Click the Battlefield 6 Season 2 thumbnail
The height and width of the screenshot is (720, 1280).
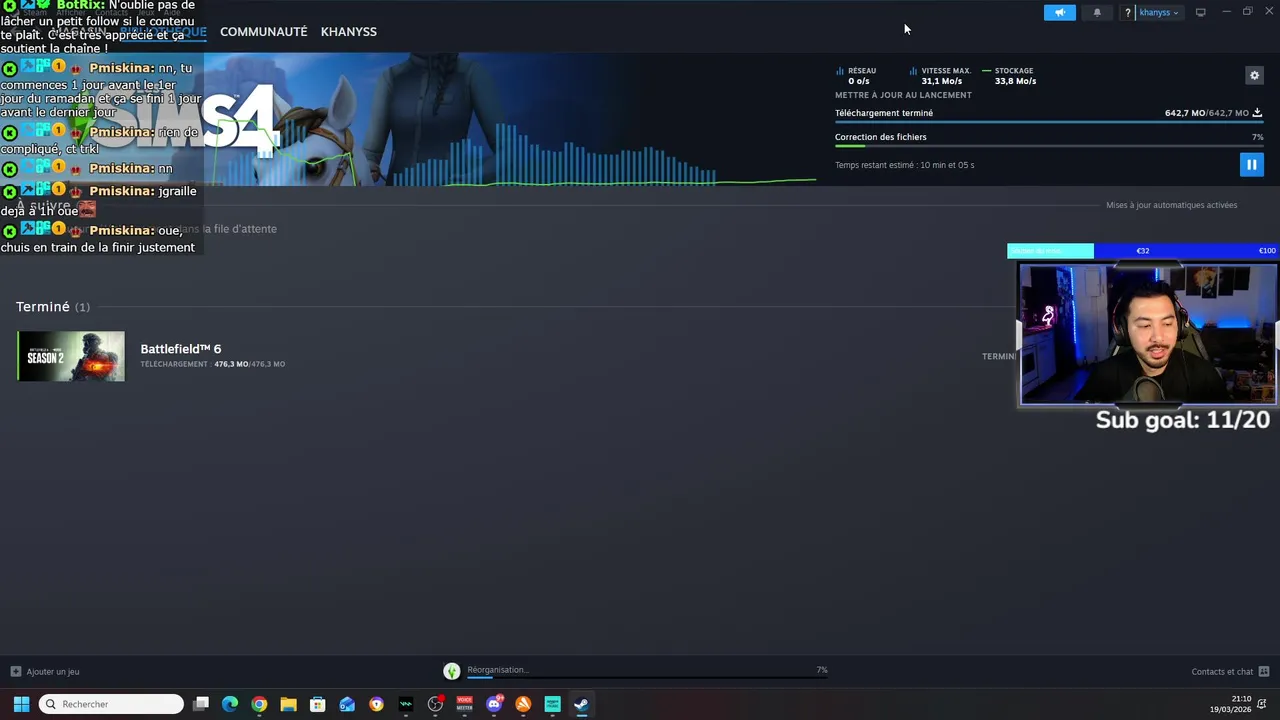click(x=71, y=356)
